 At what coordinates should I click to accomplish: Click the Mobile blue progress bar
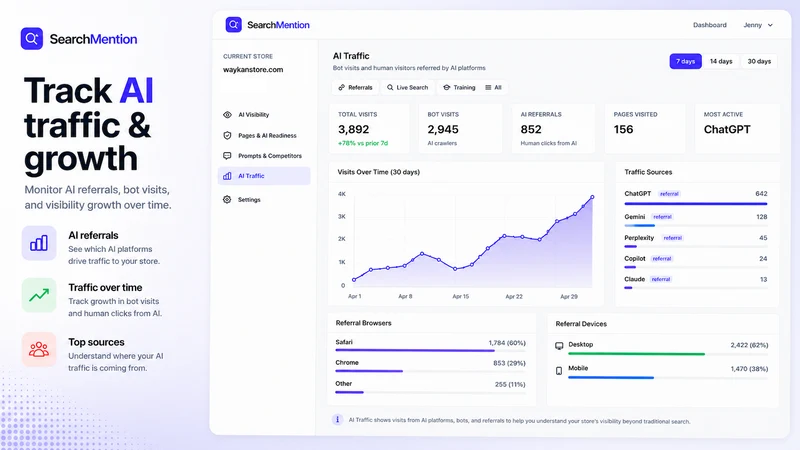[x=668, y=378]
